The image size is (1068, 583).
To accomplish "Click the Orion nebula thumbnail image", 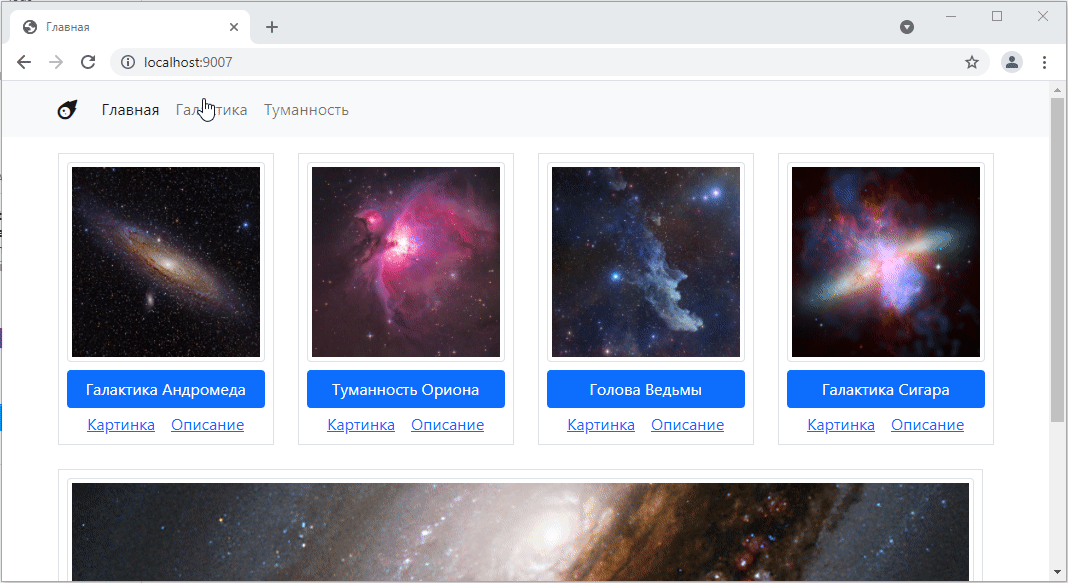I will click(x=406, y=261).
